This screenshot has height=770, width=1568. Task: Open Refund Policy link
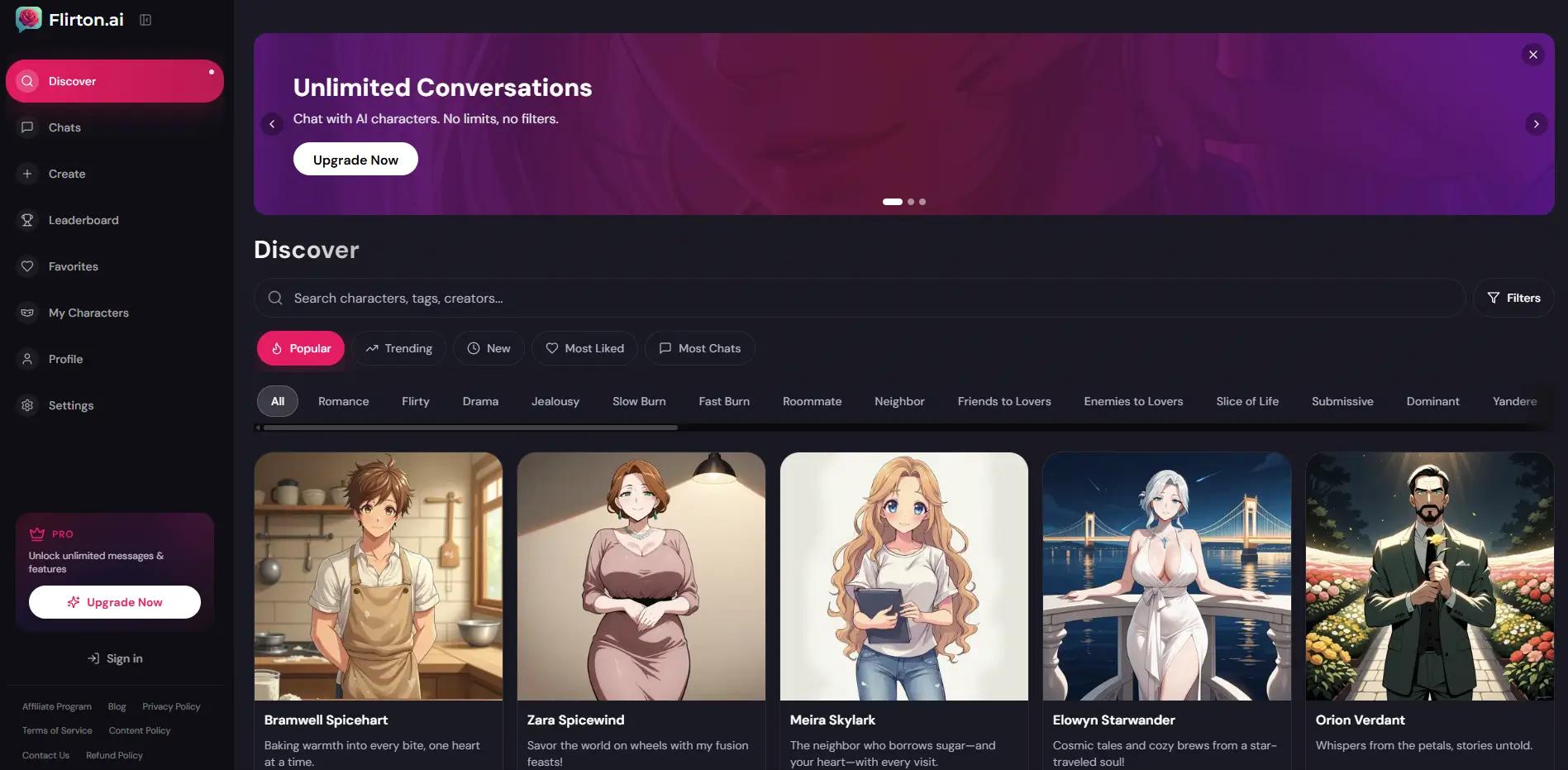pos(114,755)
